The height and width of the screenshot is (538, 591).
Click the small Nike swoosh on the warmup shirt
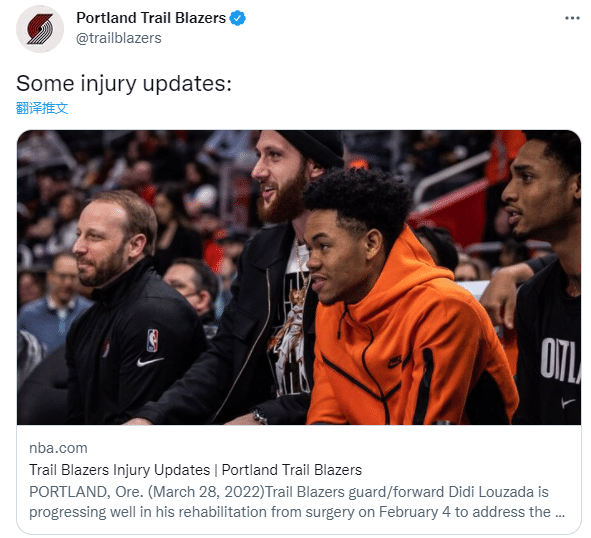point(568,402)
